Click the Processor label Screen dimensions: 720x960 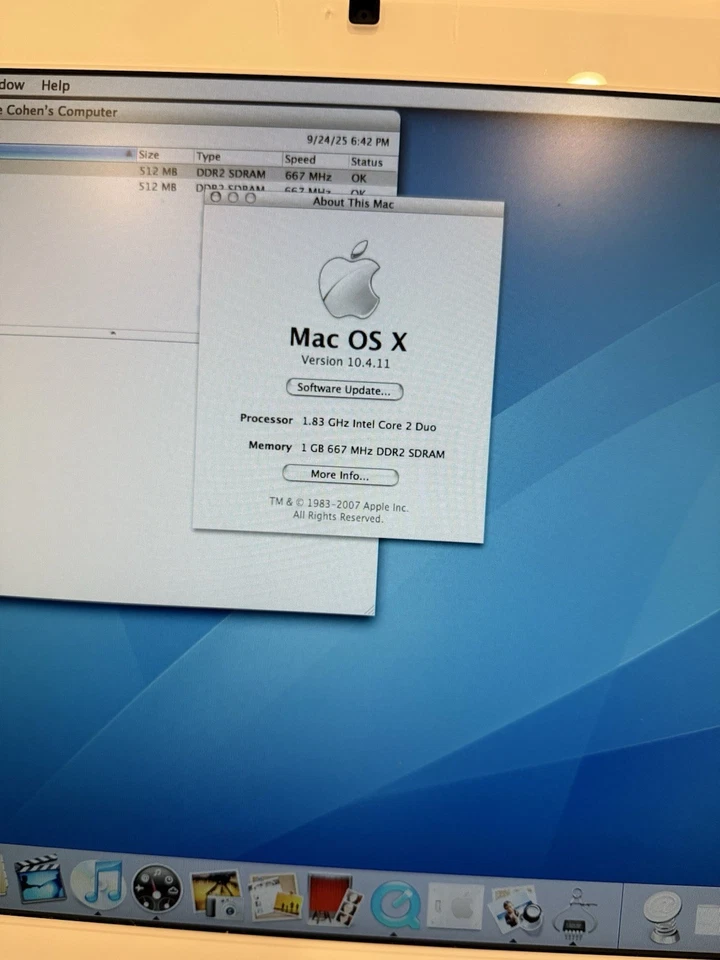coord(266,419)
